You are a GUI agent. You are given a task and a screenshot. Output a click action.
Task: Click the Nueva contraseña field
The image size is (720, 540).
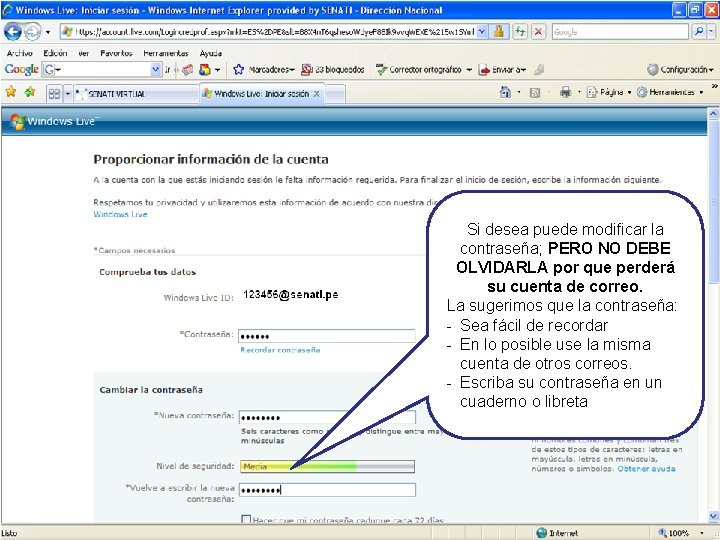[327, 417]
